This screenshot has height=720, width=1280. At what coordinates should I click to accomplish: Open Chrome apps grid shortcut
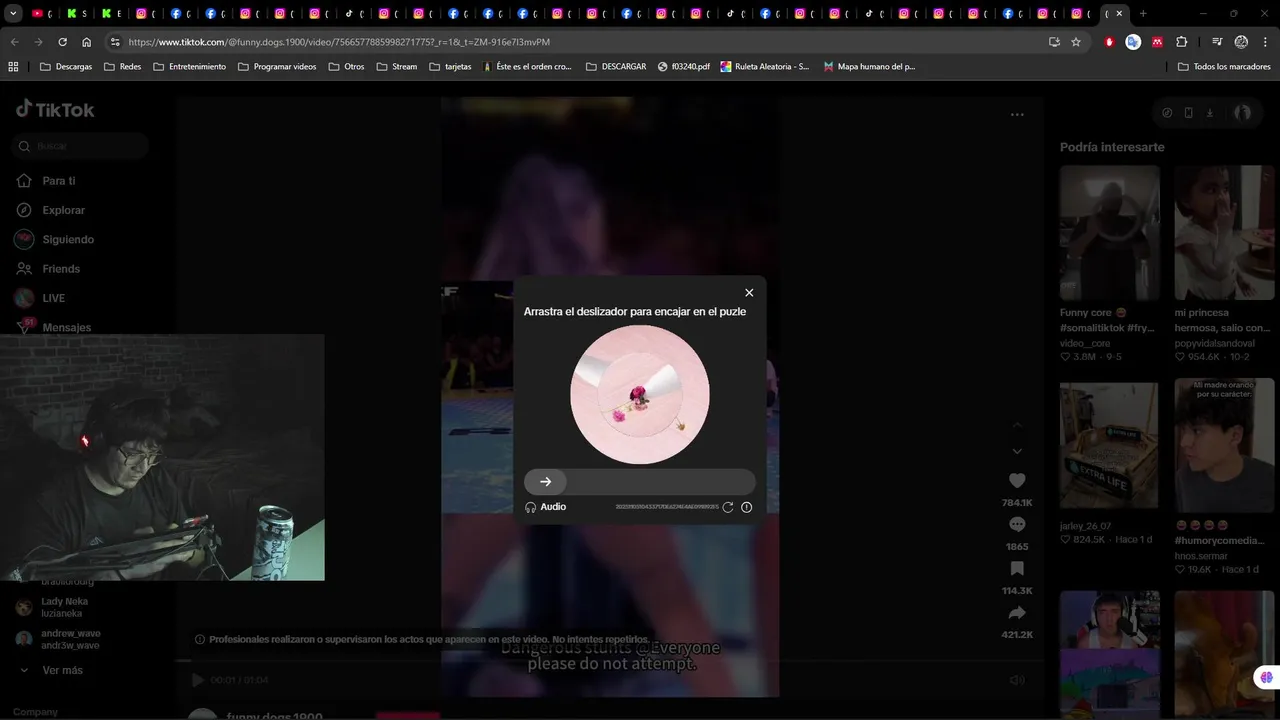tap(13, 67)
